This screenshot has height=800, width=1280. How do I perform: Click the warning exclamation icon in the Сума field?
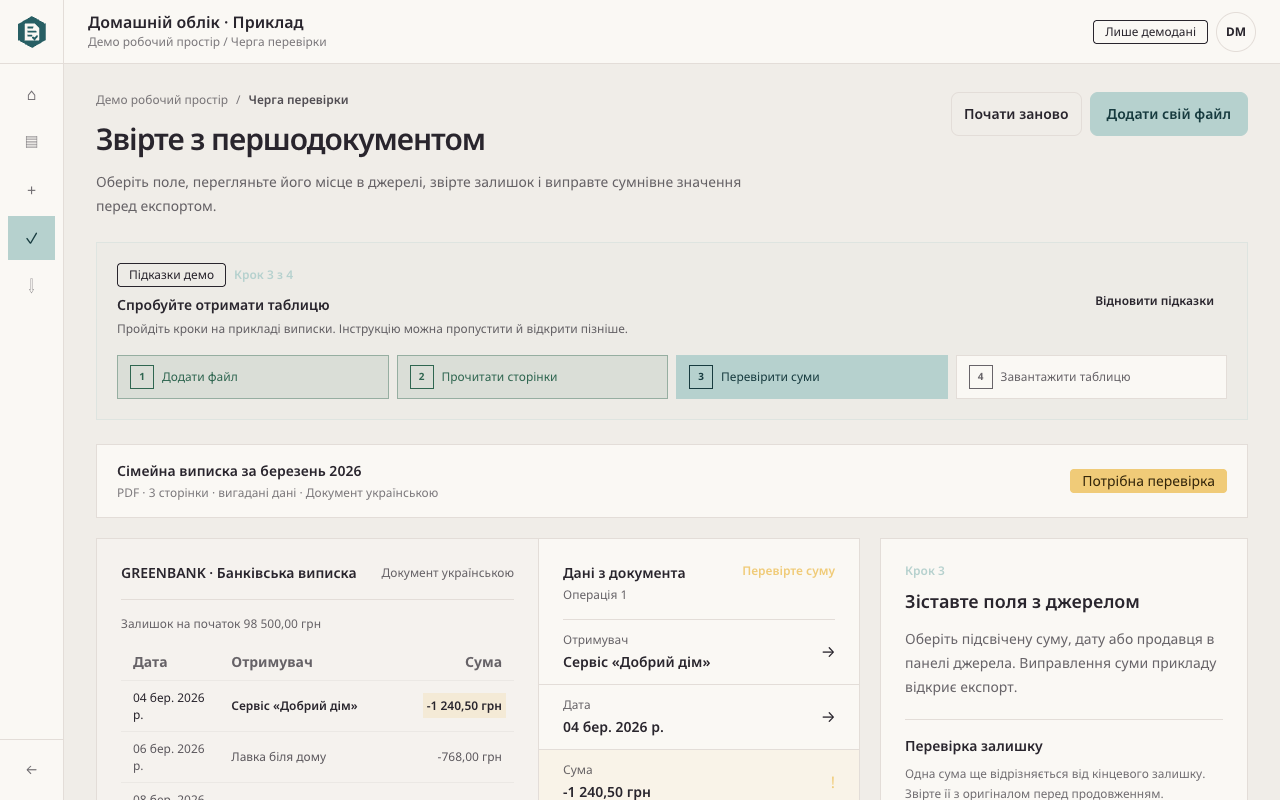click(x=832, y=782)
